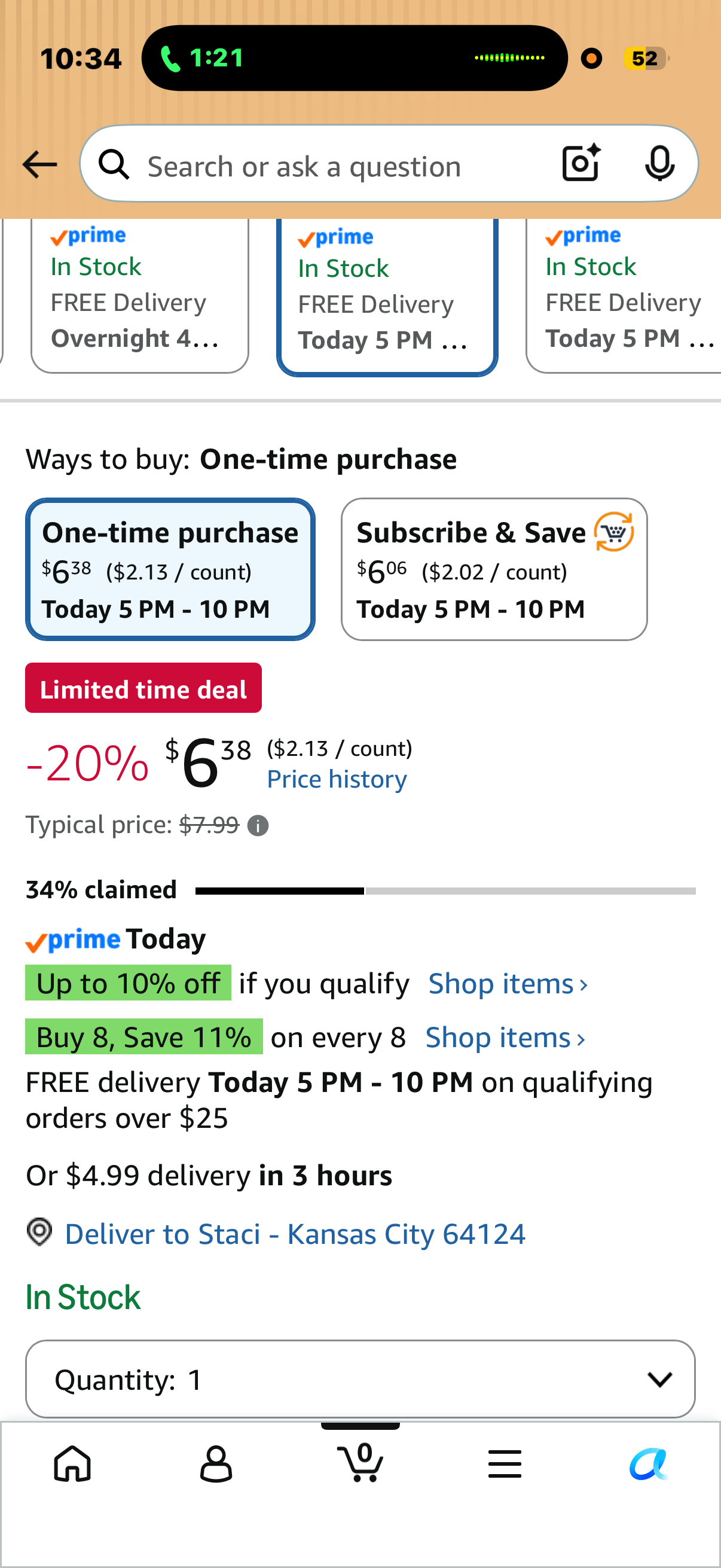Open the account profile icon
Image resolution: width=721 pixels, height=1568 pixels.
click(216, 1463)
